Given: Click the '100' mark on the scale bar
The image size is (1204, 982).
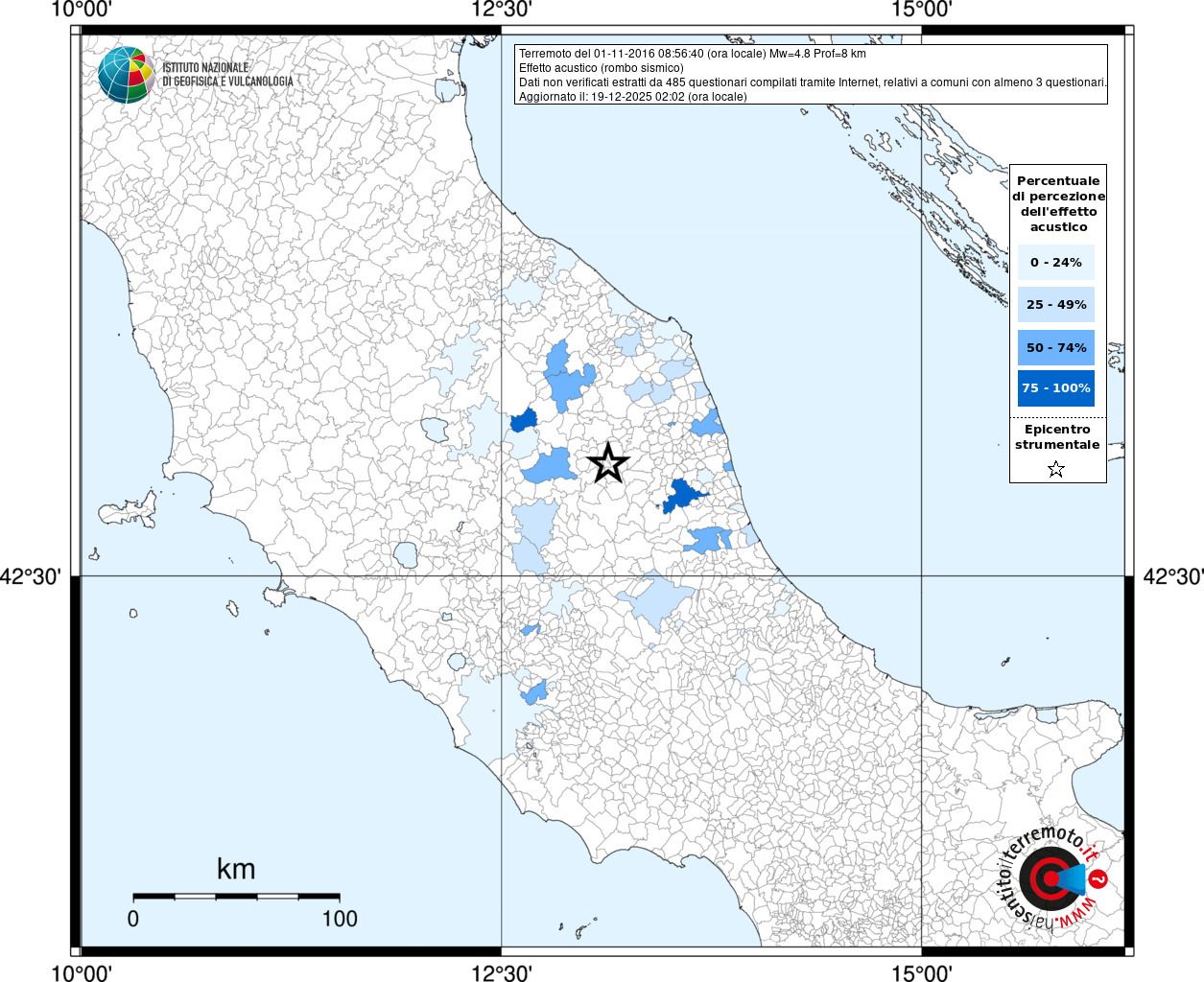Looking at the screenshot, I should tap(340, 919).
